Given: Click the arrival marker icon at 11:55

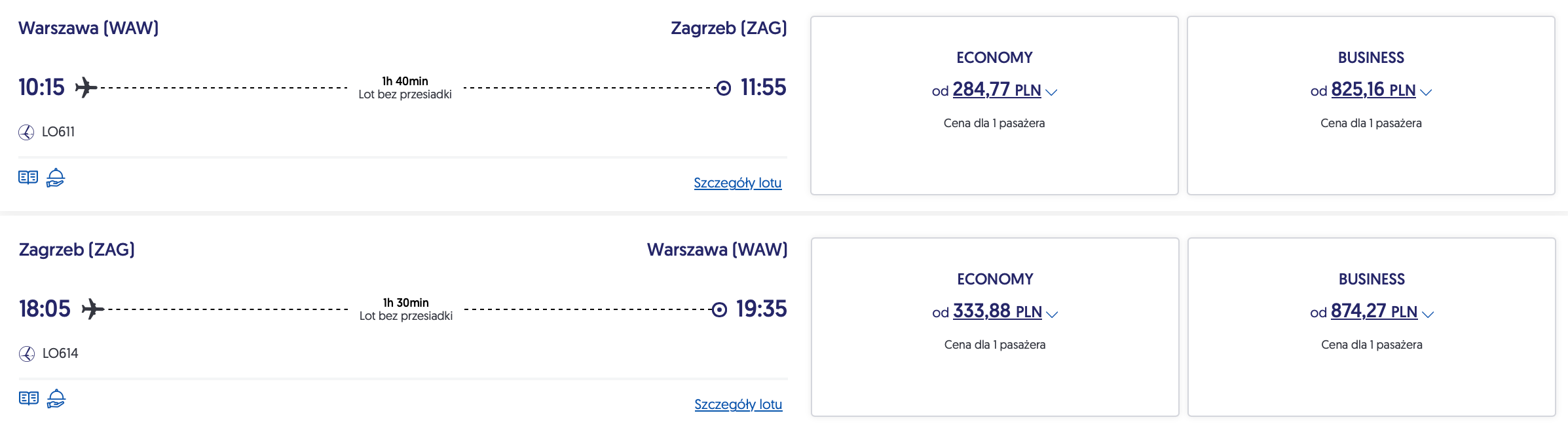Looking at the screenshot, I should [723, 88].
